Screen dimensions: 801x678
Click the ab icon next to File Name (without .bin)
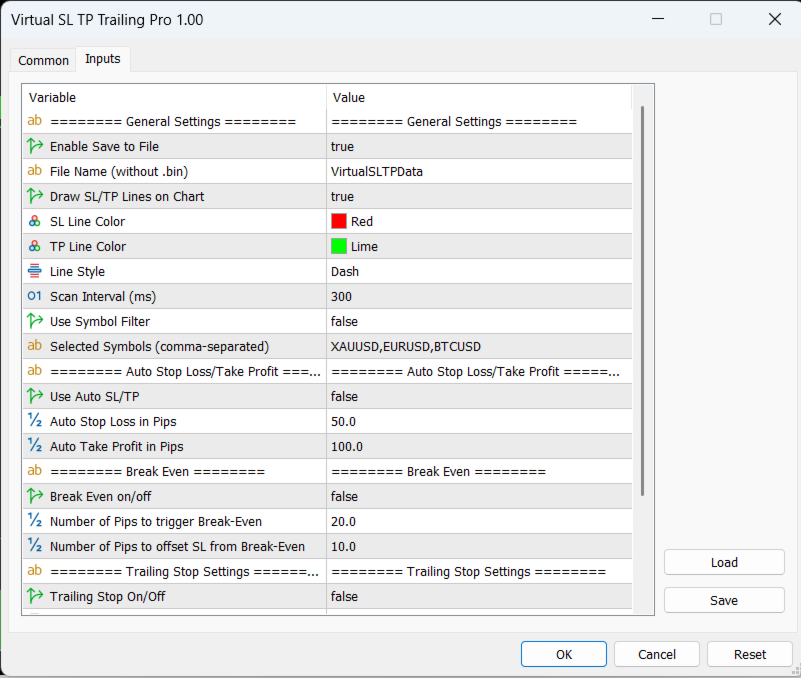pos(35,171)
